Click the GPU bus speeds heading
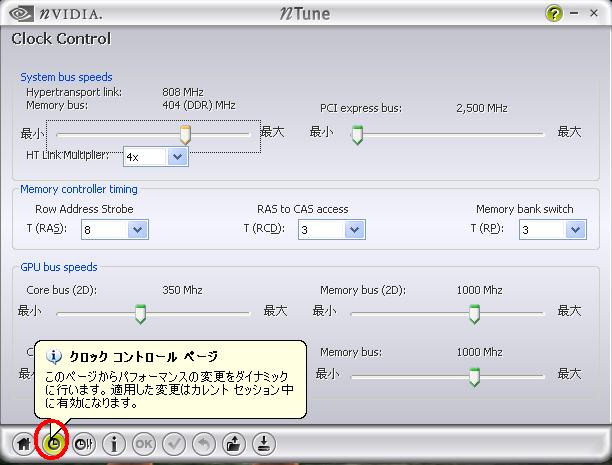Image resolution: width=612 pixels, height=465 pixels. [59, 267]
